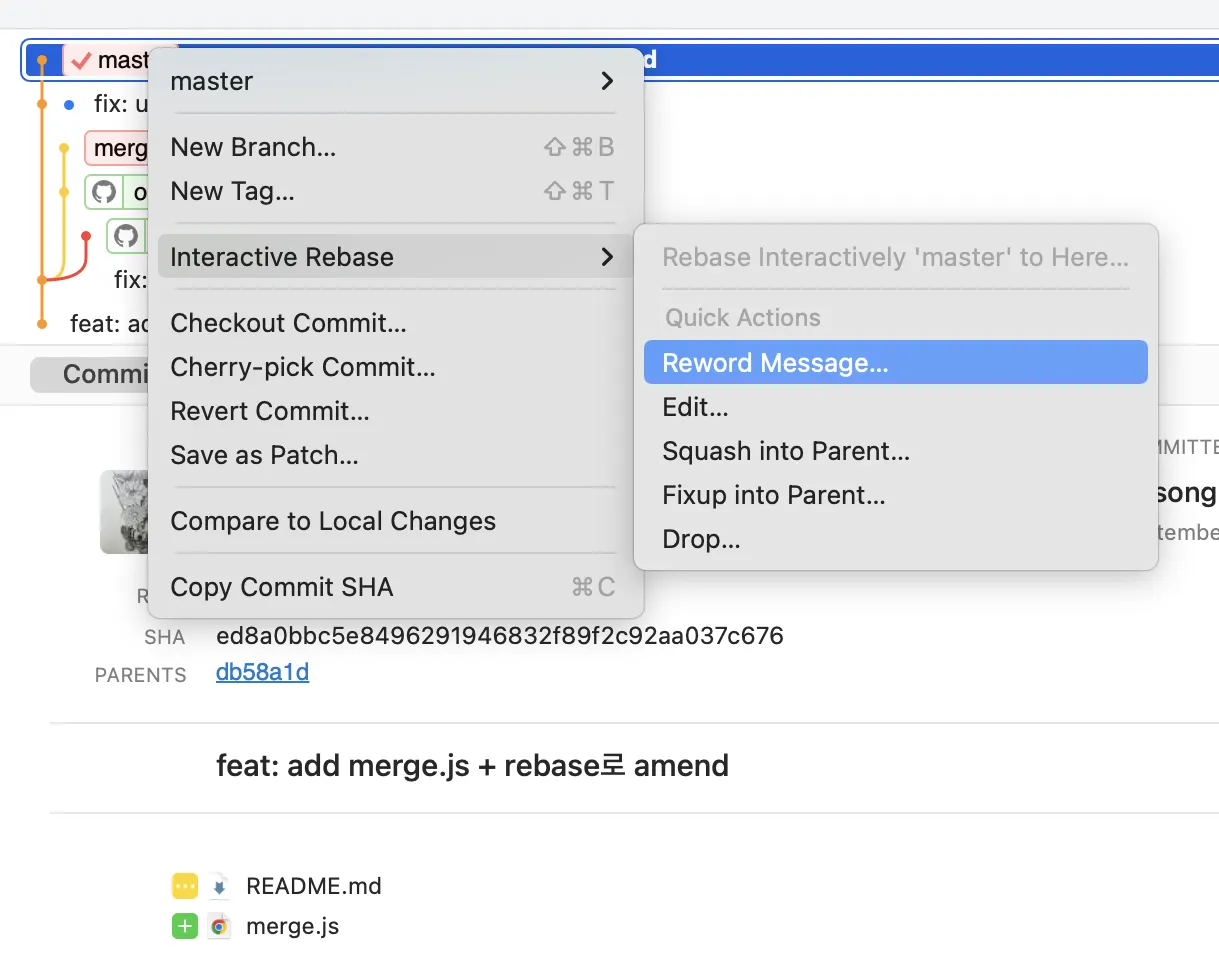The image size is (1219, 967).
Task: Select Squash into Parent
Action: 786,451
